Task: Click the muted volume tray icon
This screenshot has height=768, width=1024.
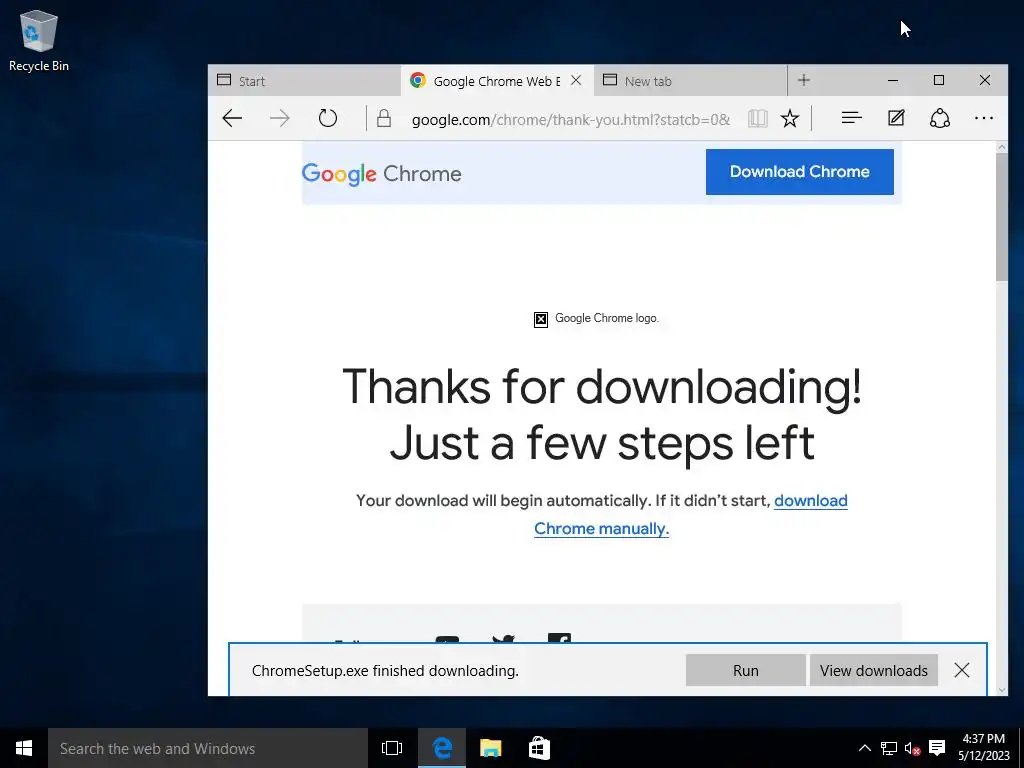Action: pyautogui.click(x=912, y=748)
